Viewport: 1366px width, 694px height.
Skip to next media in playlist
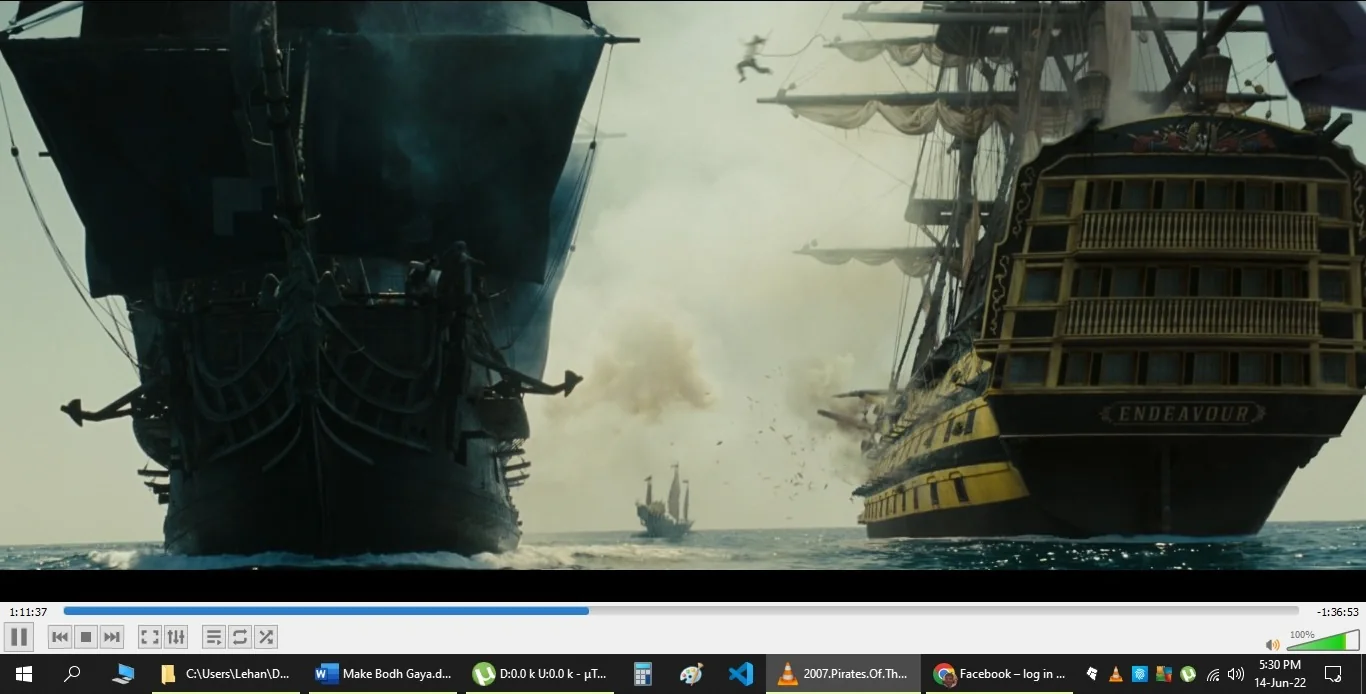[112, 637]
